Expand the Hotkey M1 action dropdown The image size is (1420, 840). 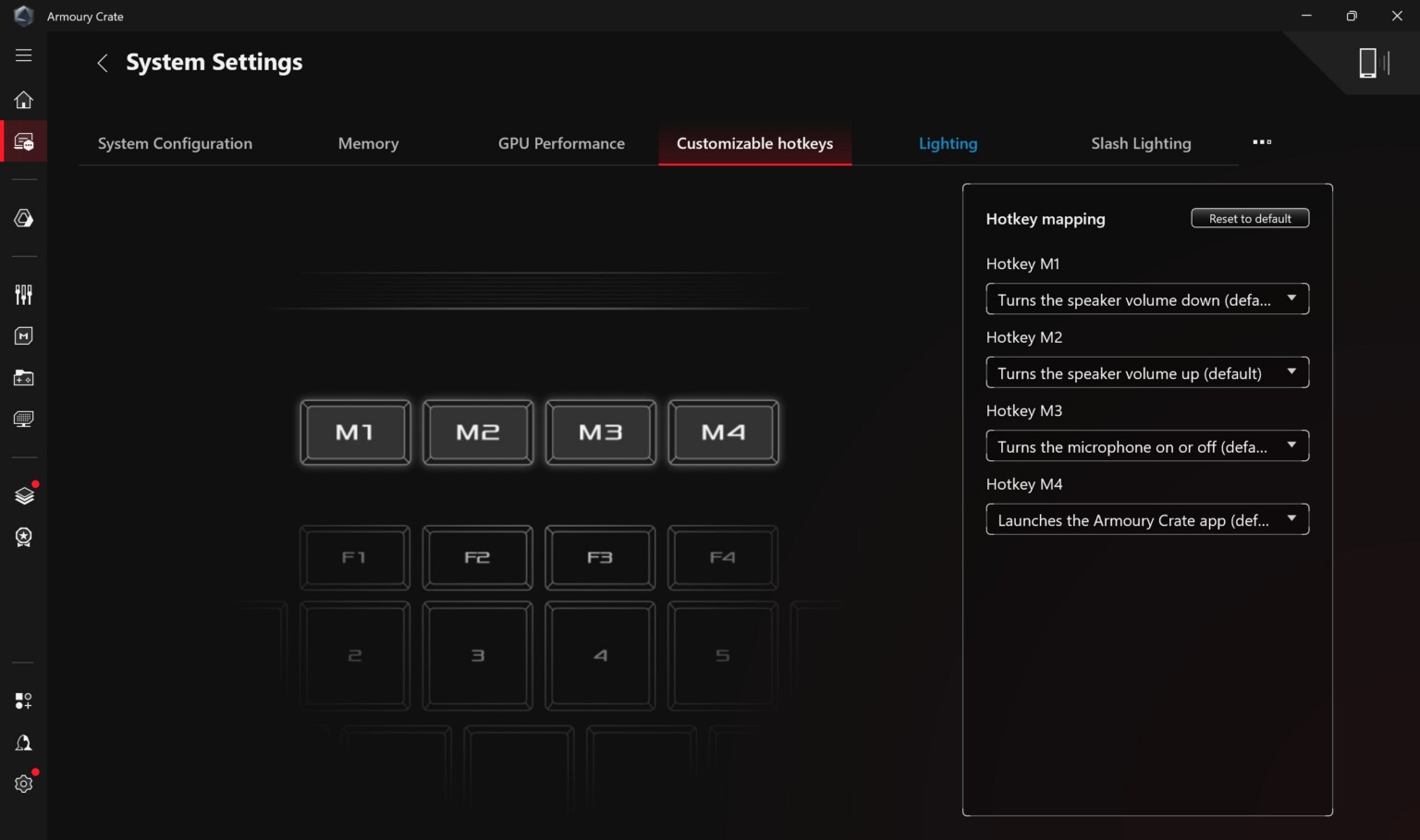point(1147,299)
